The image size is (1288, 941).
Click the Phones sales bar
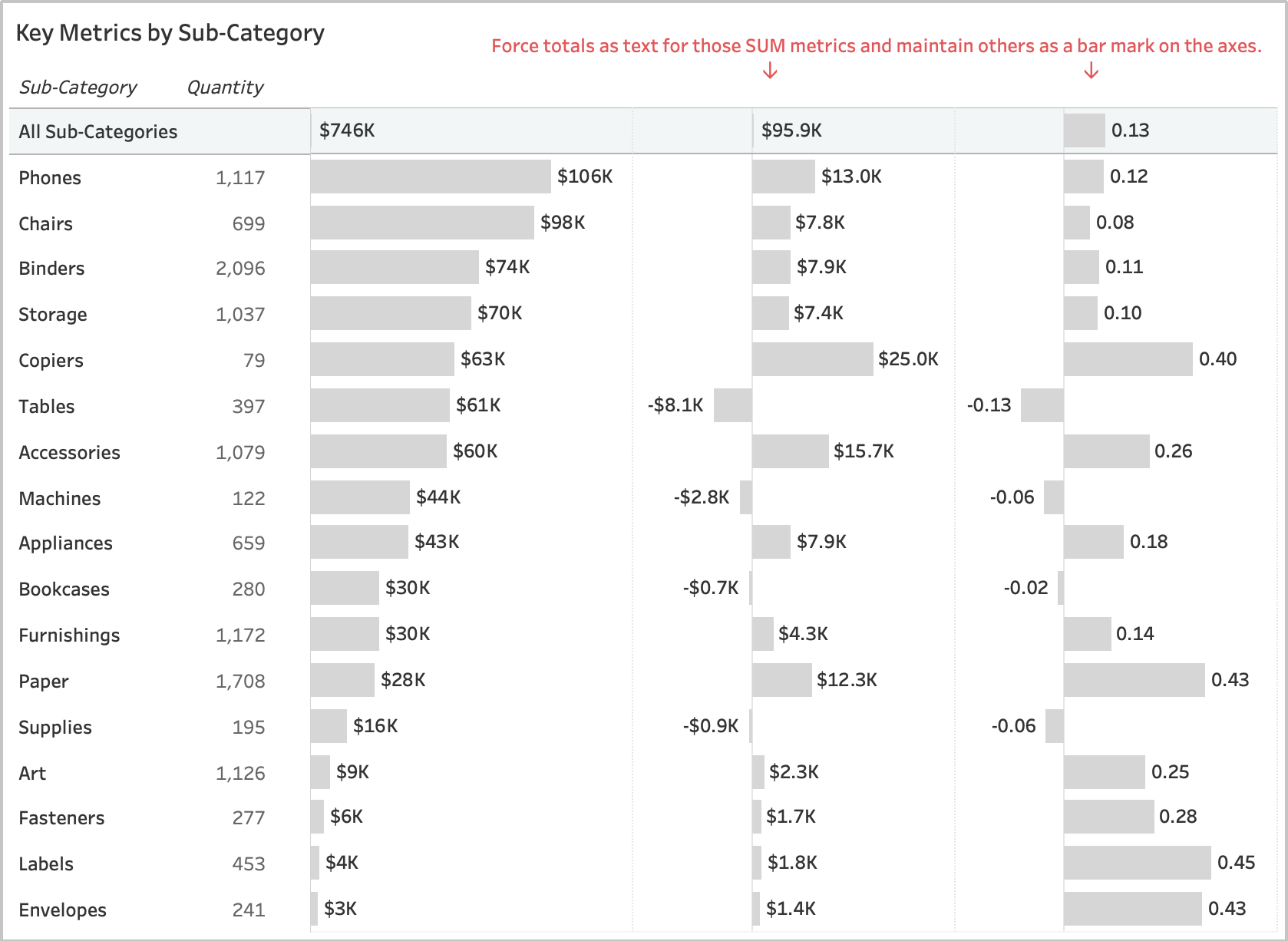point(430,177)
